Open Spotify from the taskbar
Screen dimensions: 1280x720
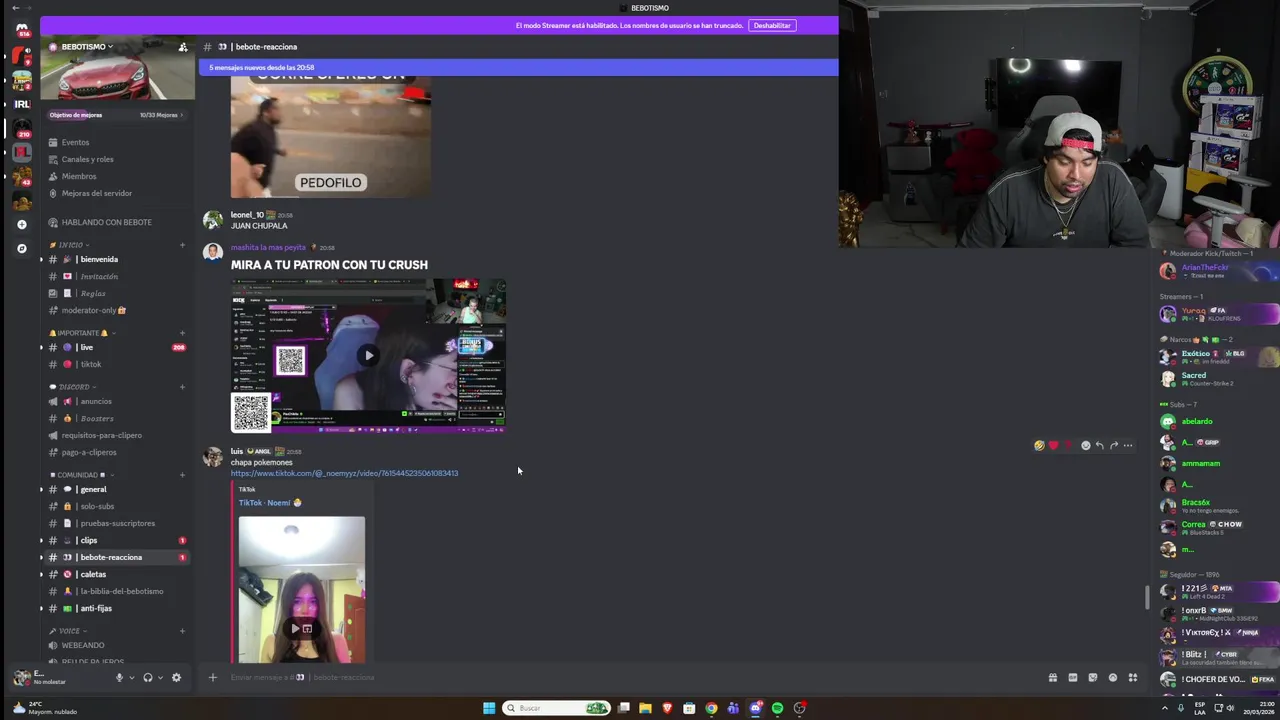pyautogui.click(x=777, y=708)
